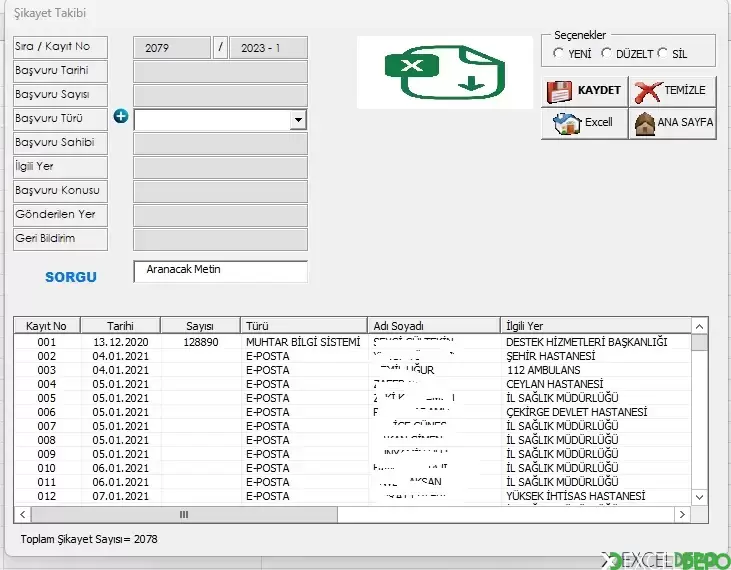Click the 128890 application number cell
Image resolution: width=731 pixels, height=570 pixels.
201,342
